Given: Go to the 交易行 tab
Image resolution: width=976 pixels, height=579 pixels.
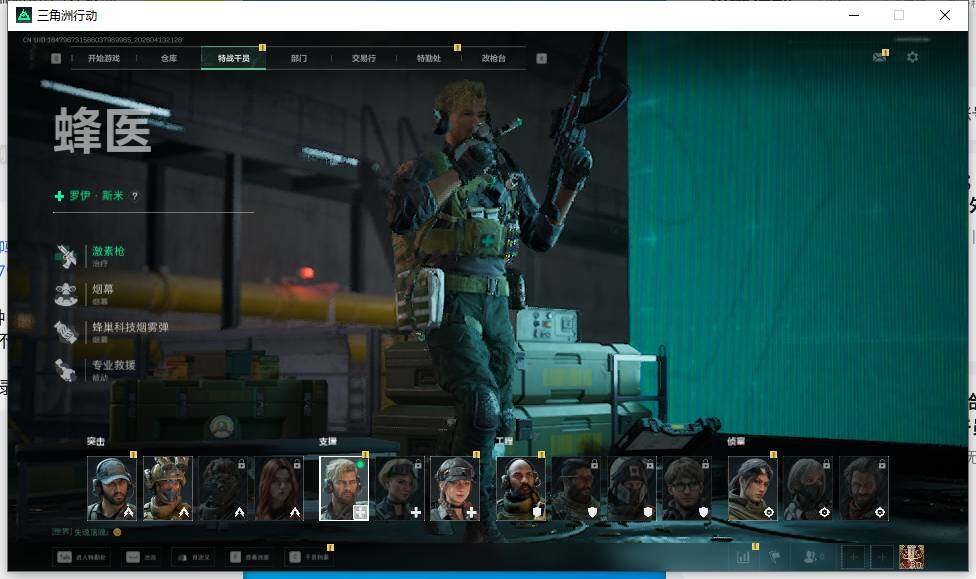Looking at the screenshot, I should 363,59.
